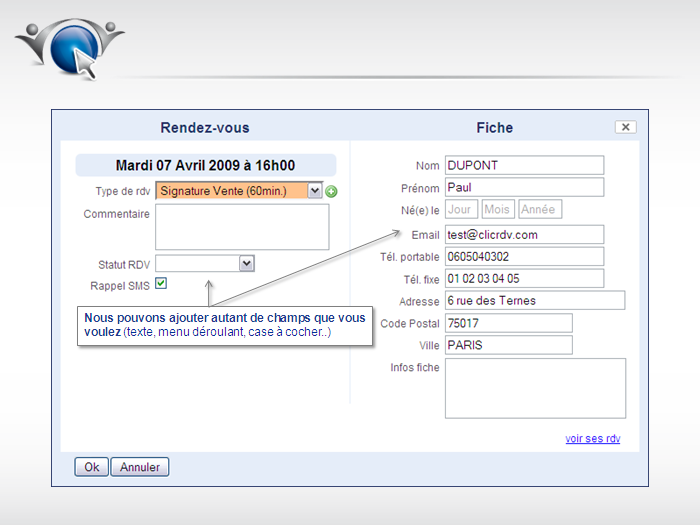Click the green plus icon beside Type de rdv
Viewport: 700px width, 525px height.
tap(331, 192)
